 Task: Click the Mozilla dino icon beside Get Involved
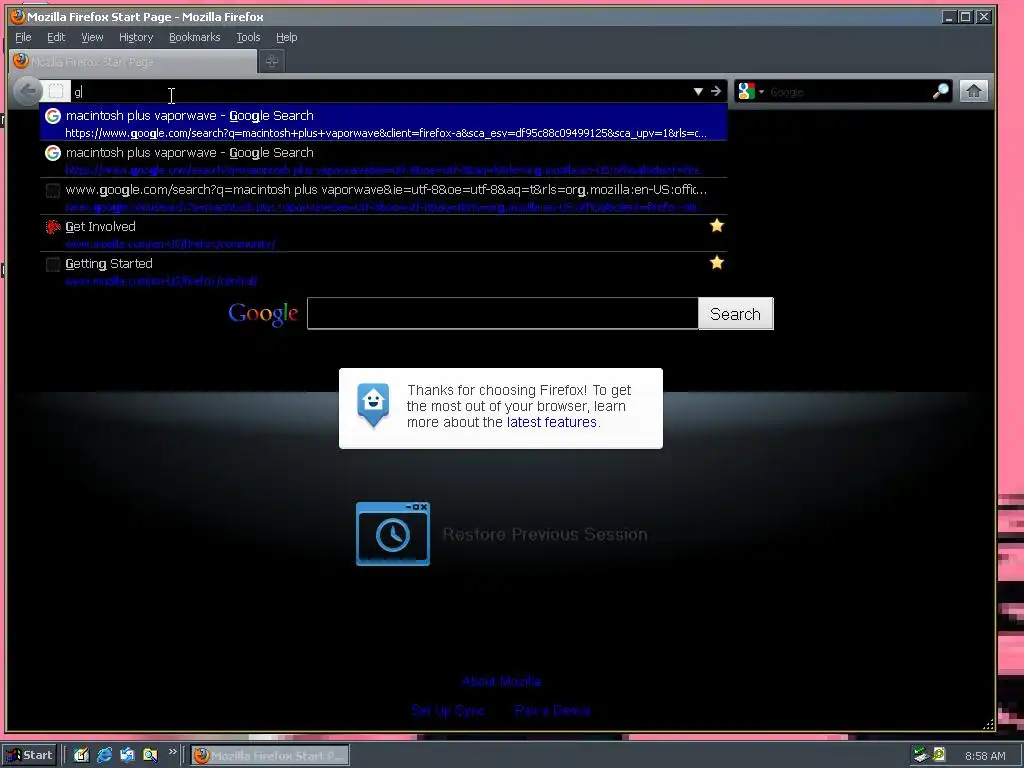tap(53, 227)
